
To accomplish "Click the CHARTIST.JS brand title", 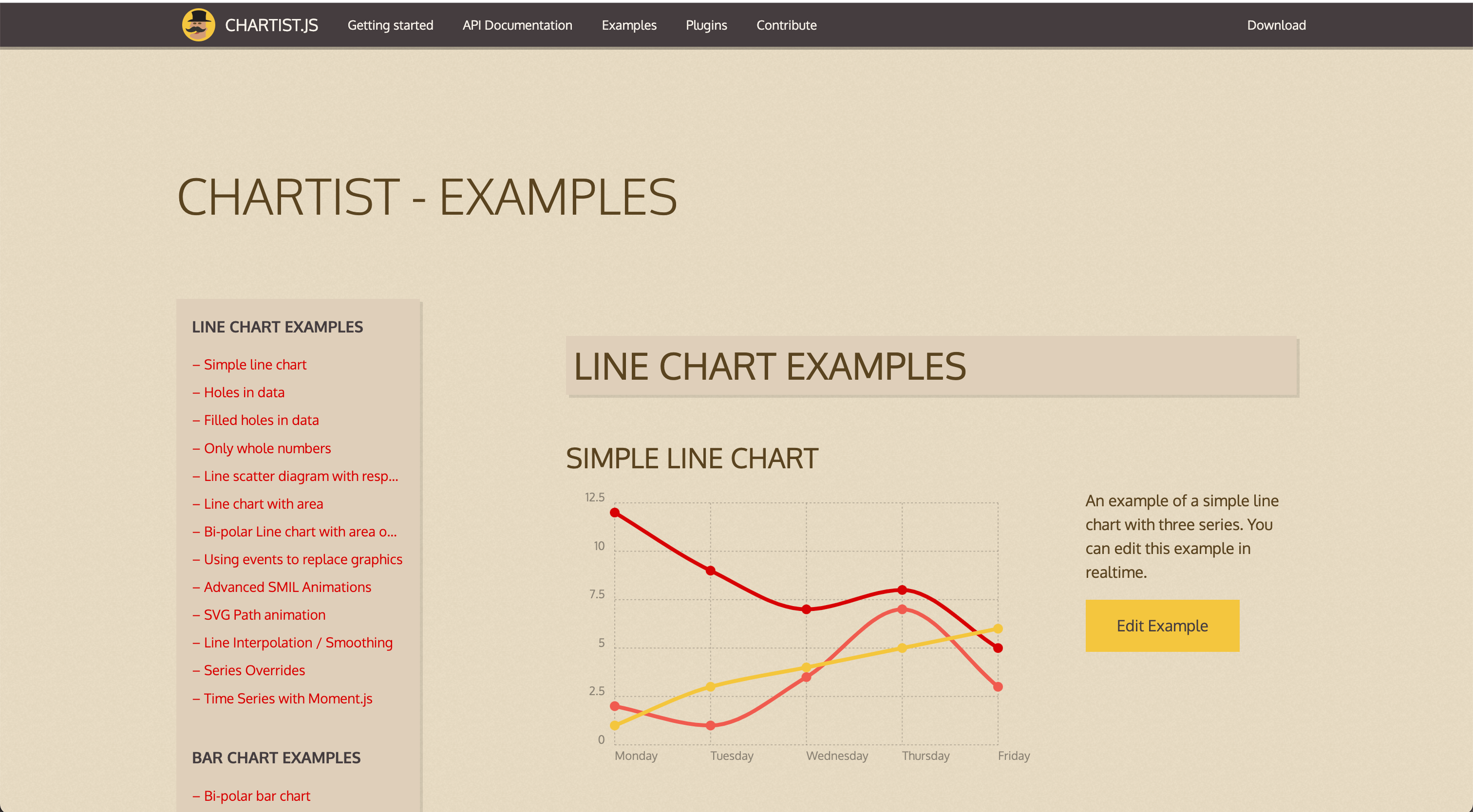I will pos(272,25).
